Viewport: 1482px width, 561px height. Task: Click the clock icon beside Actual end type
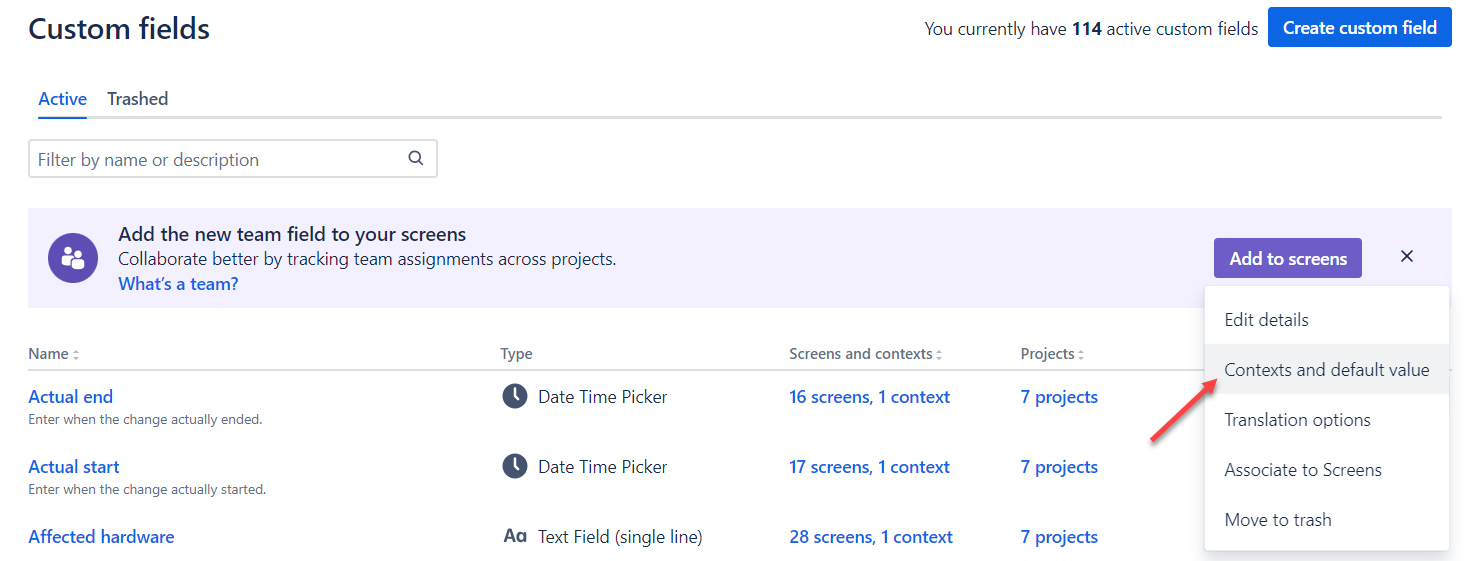(x=514, y=396)
